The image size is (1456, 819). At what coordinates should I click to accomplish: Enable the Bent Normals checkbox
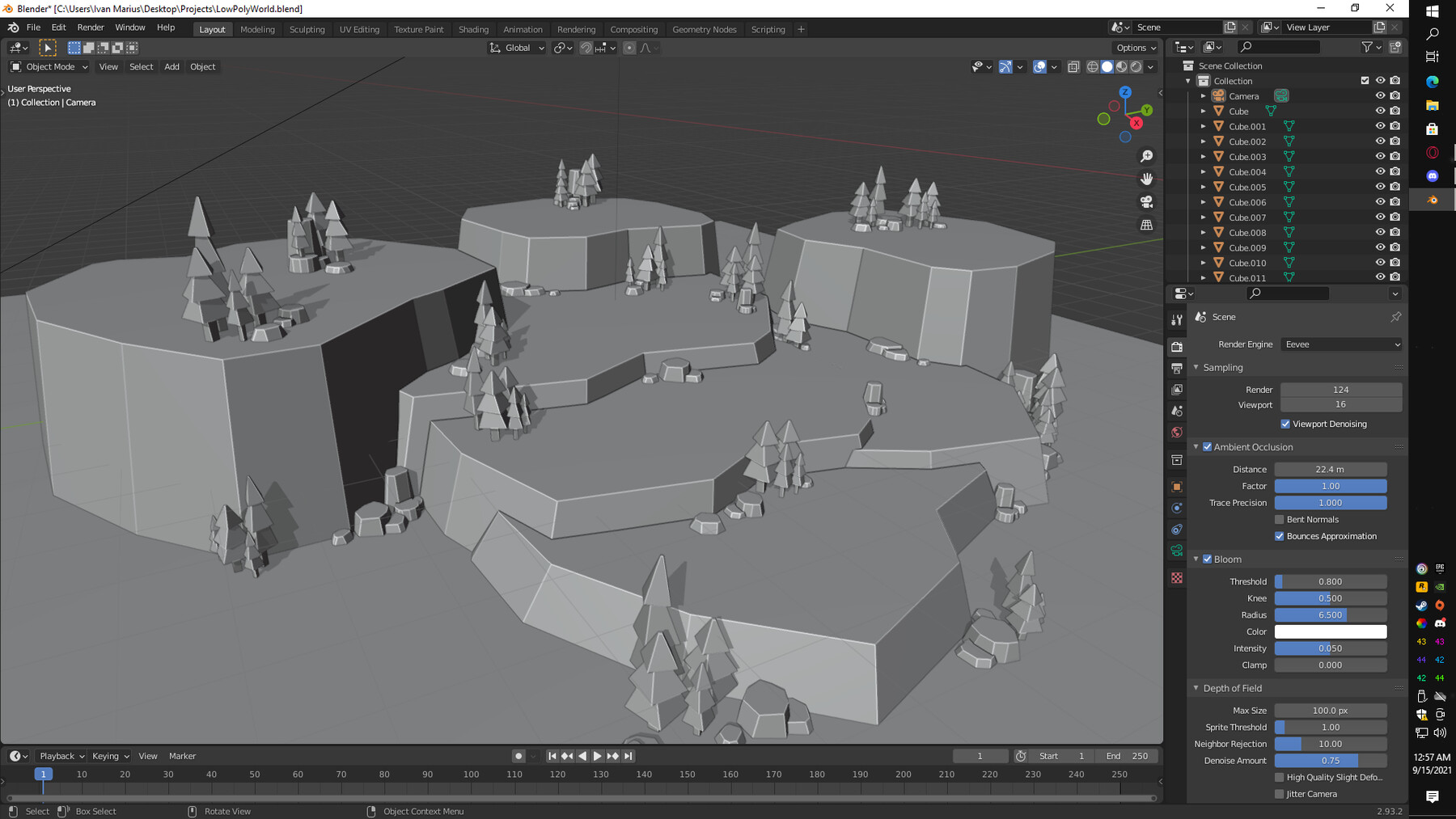point(1280,519)
